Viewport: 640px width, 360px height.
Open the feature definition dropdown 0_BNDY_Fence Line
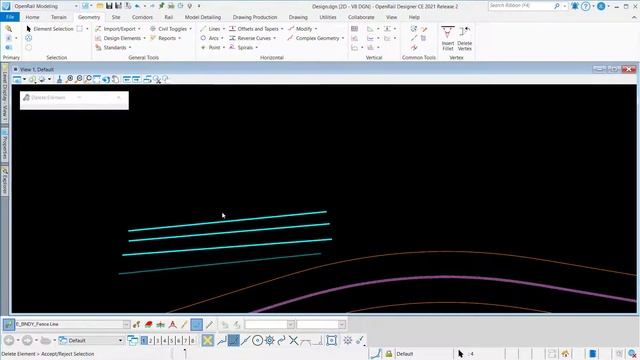click(126, 324)
